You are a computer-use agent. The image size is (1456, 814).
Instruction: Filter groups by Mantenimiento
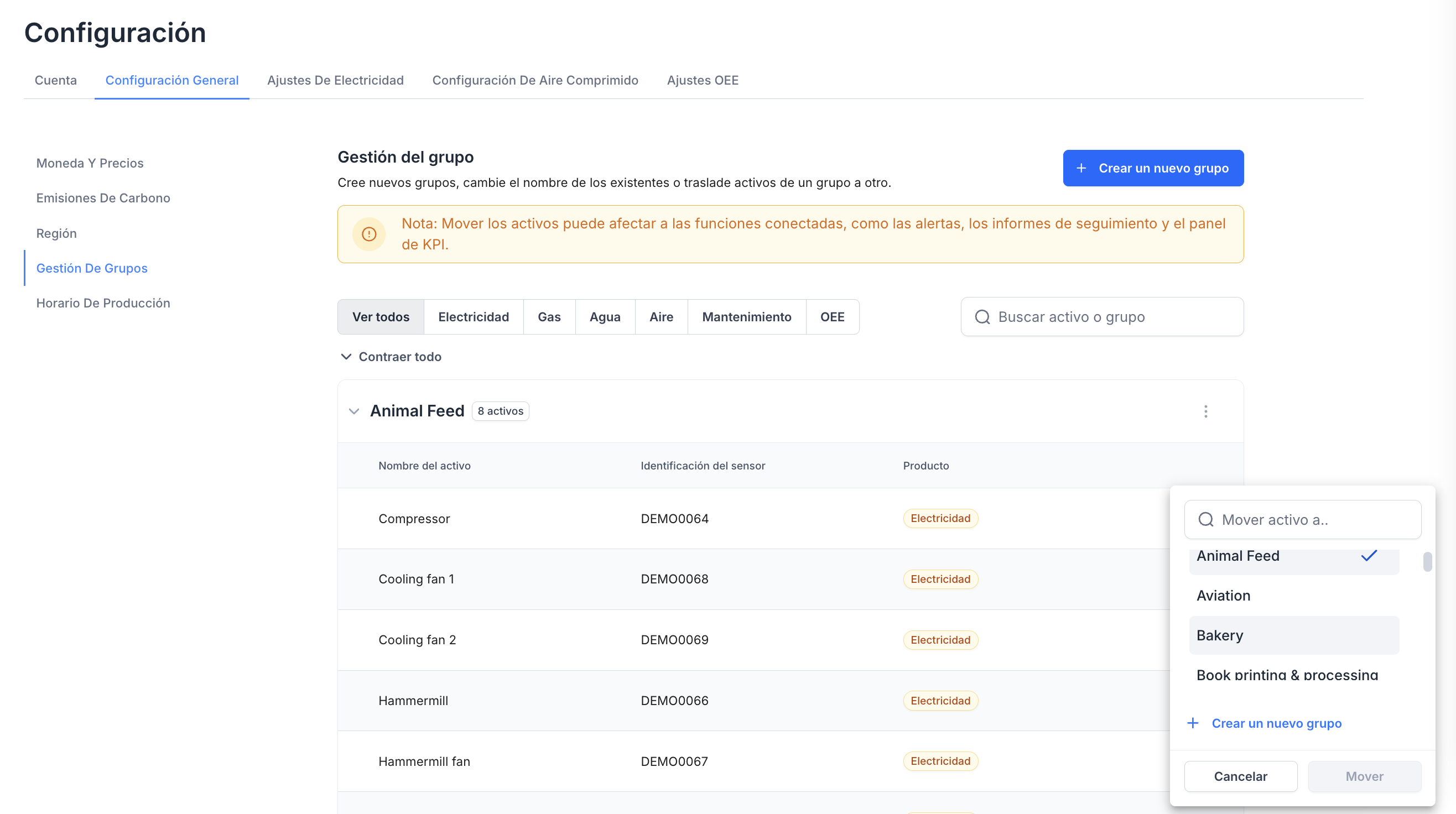pyautogui.click(x=746, y=317)
